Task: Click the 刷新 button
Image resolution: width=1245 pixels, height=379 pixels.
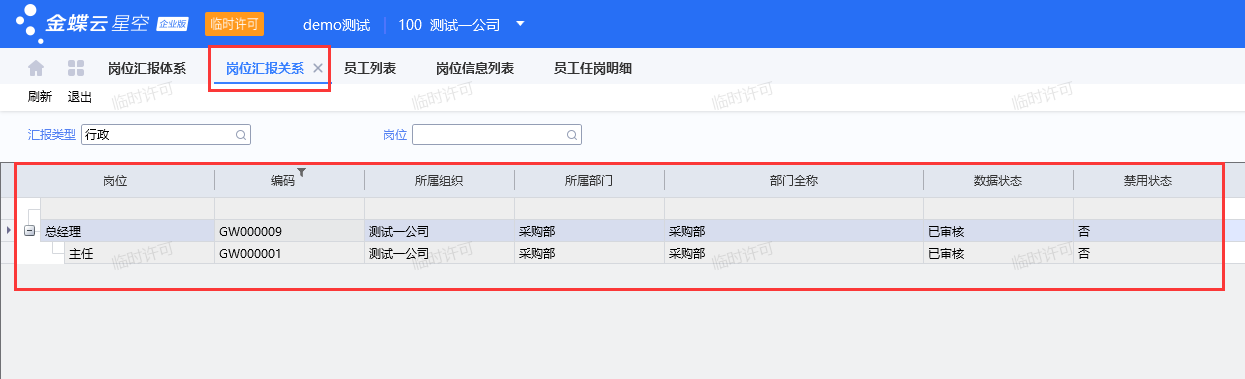Action: pyautogui.click(x=40, y=97)
